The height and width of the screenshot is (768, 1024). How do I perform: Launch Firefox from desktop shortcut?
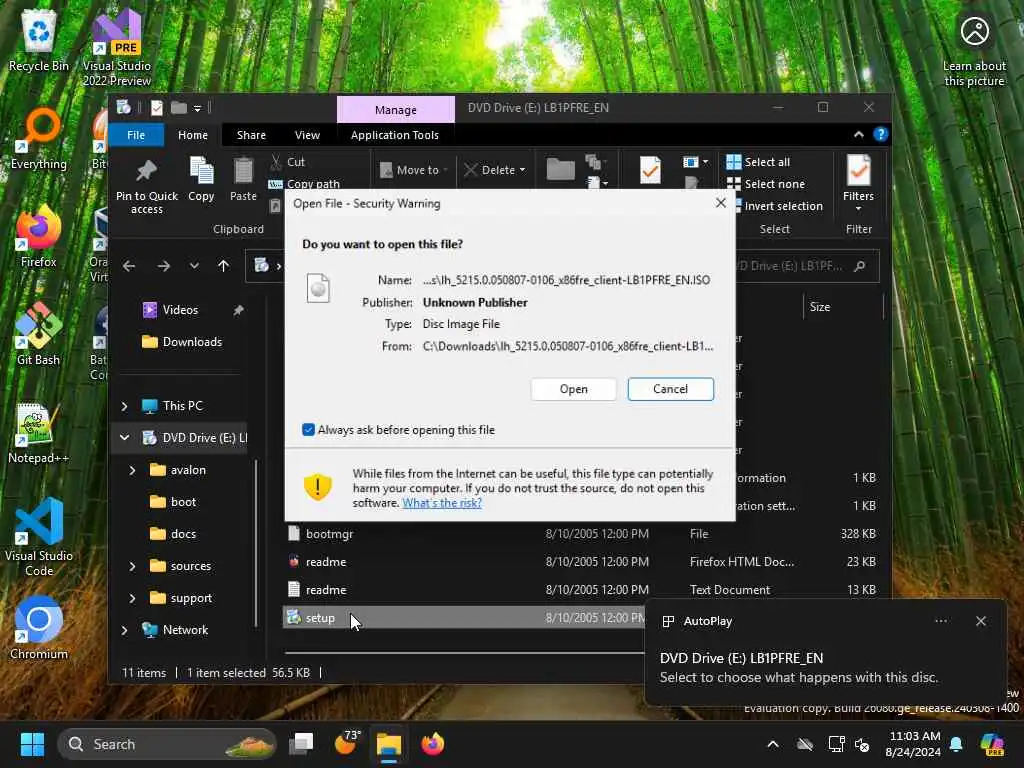coord(39,238)
